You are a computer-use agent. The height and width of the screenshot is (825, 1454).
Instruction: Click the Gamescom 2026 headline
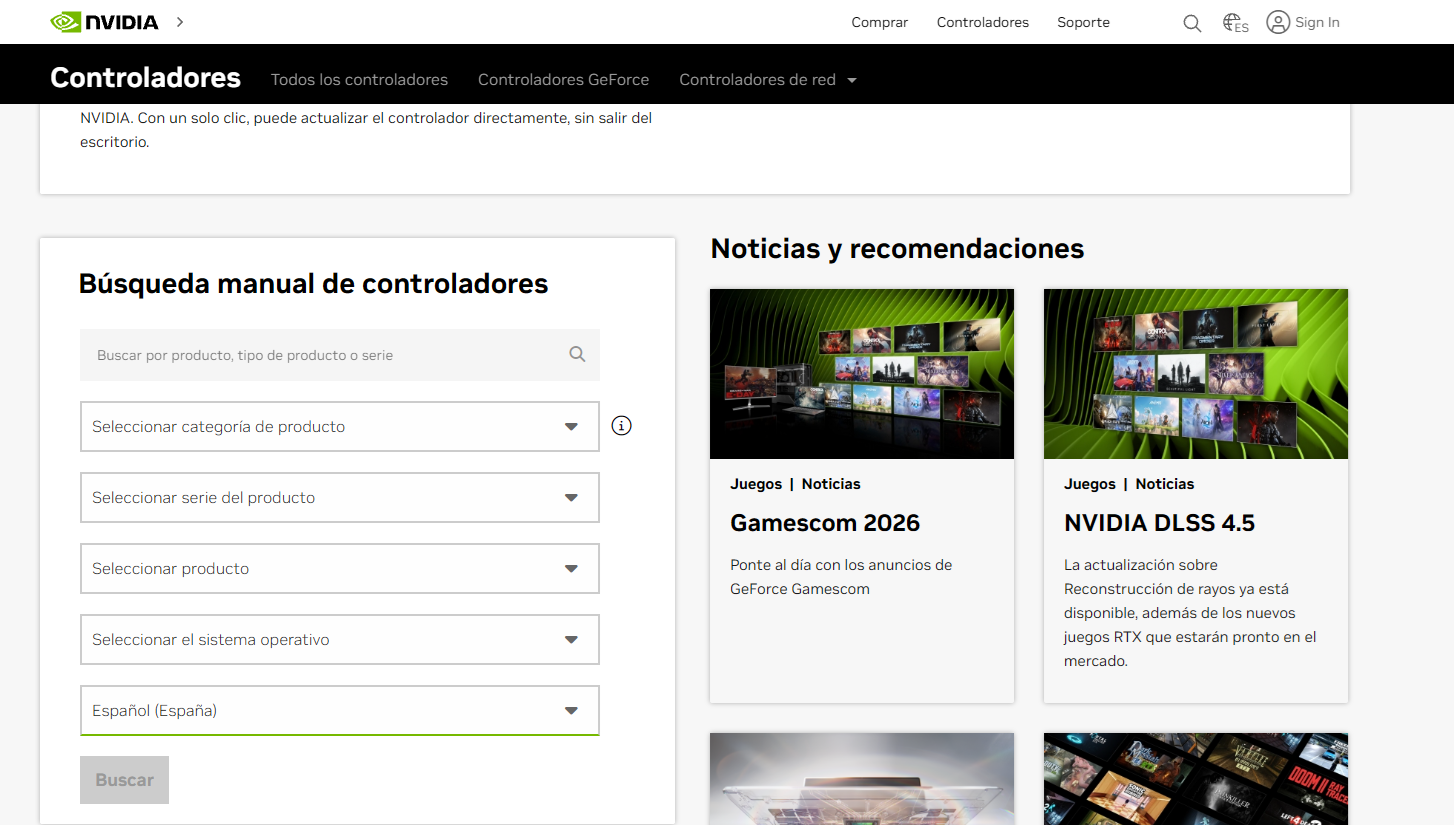tap(825, 523)
